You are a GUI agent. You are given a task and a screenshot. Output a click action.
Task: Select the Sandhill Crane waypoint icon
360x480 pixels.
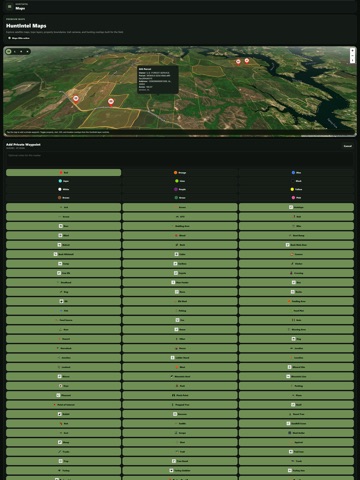click(x=296, y=423)
